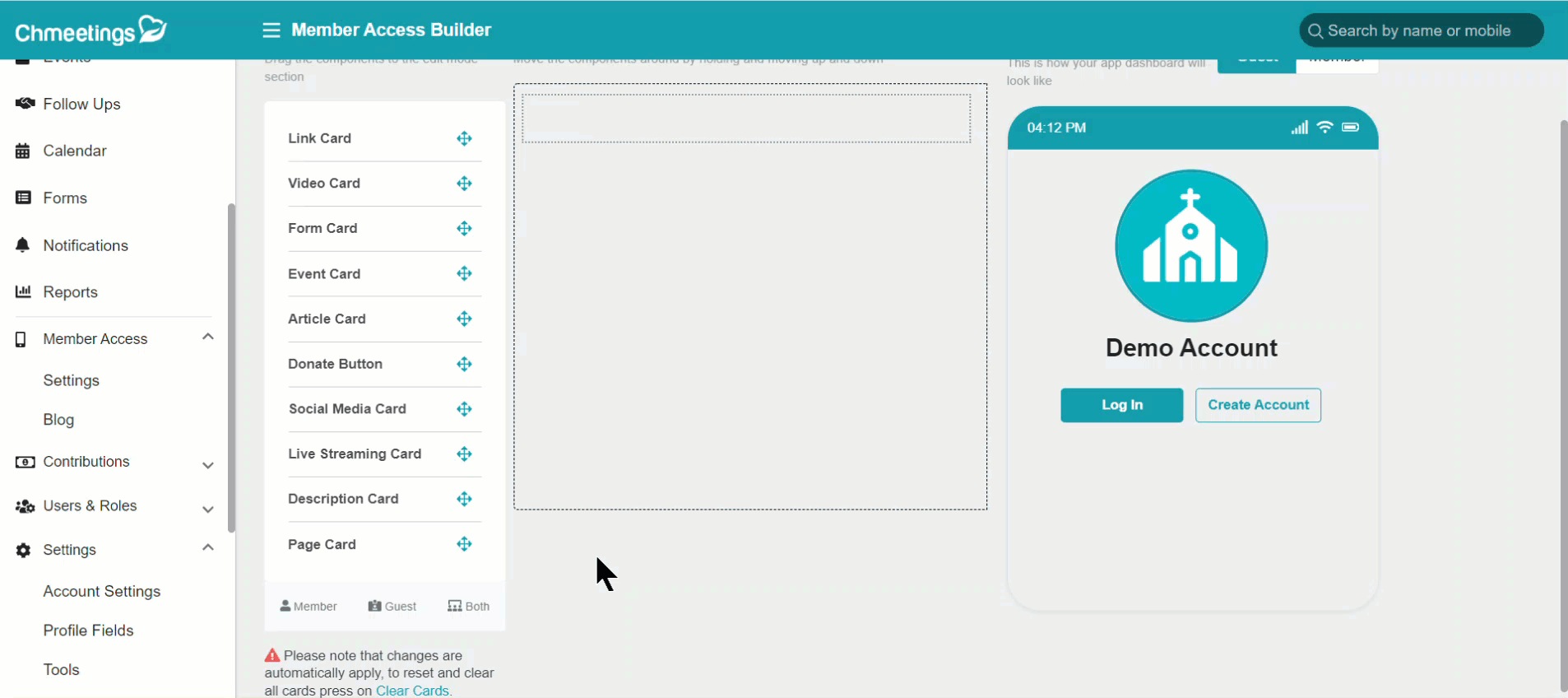
Task: Click the Video Card move icon
Action: click(465, 184)
